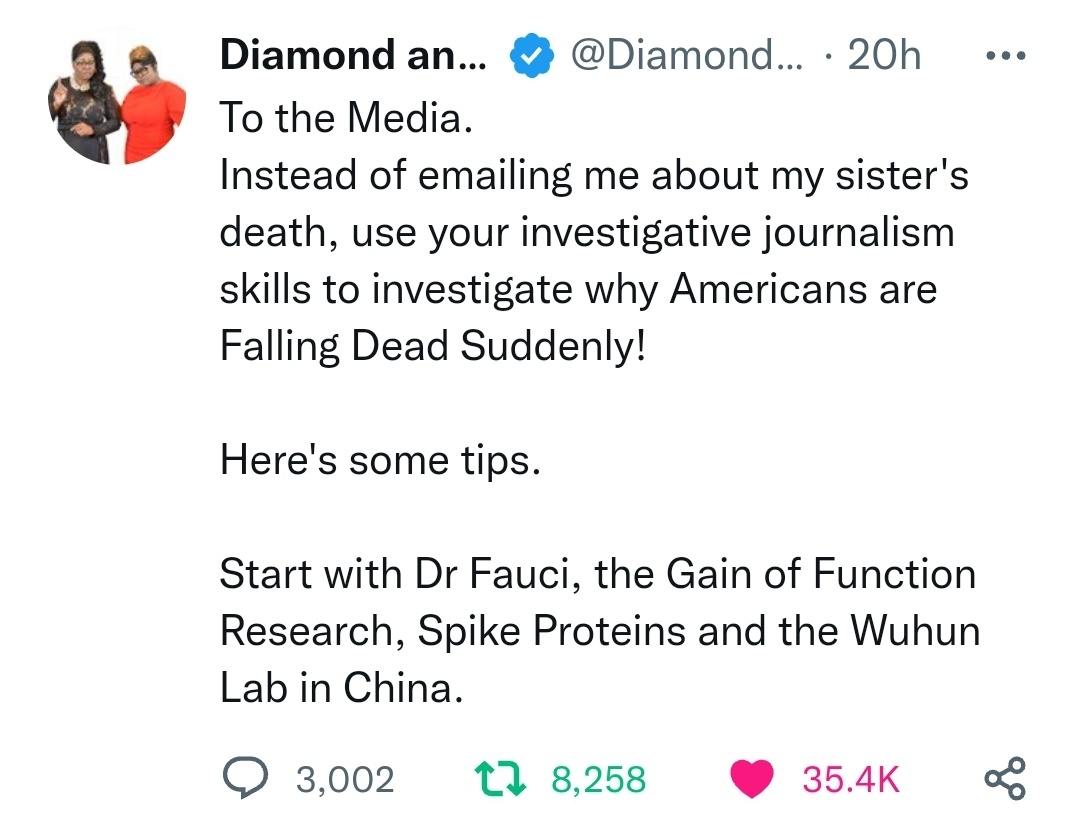Click the 'Here's some tips.' line
The image size is (1080, 825).
tap(380, 460)
